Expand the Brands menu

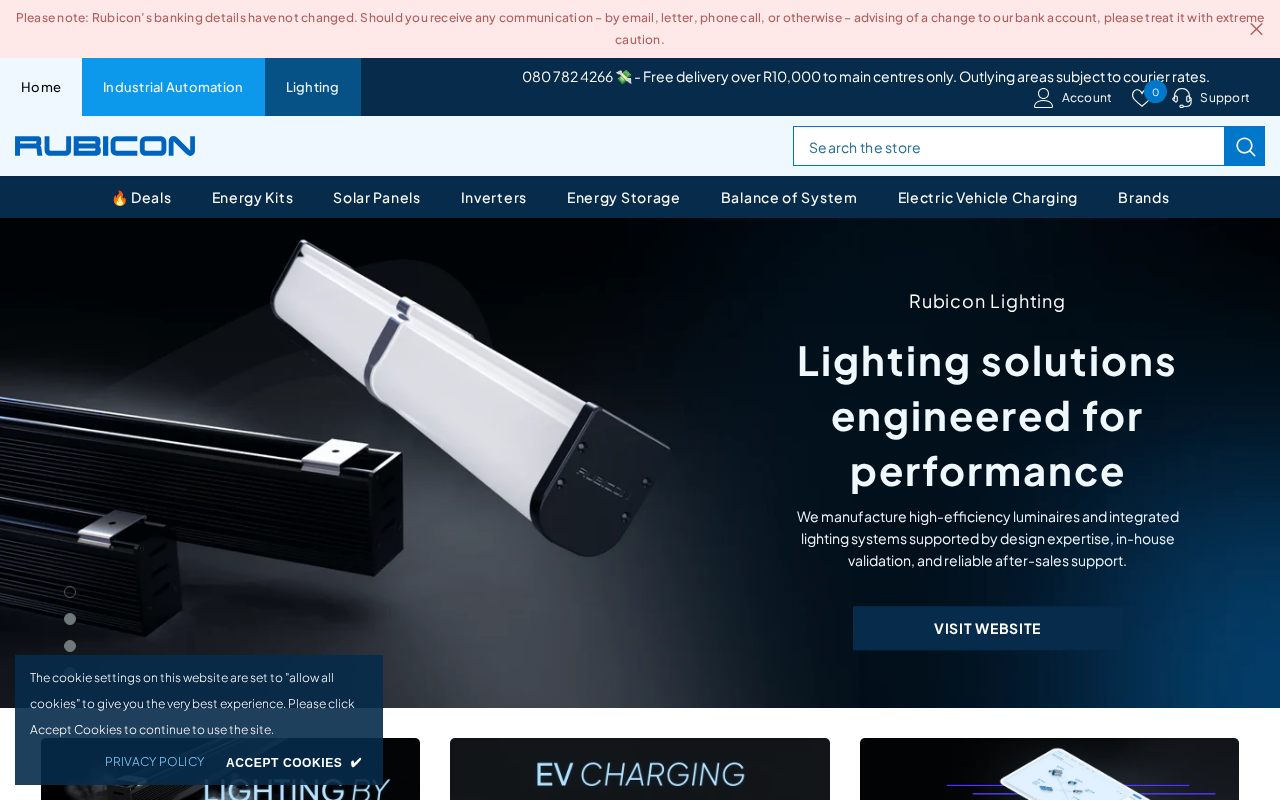pyautogui.click(x=1143, y=197)
